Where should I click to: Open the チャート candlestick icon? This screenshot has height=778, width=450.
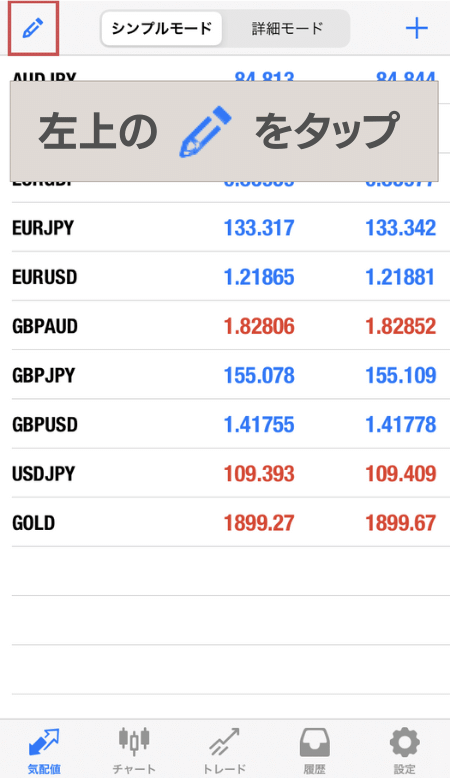(x=134, y=741)
